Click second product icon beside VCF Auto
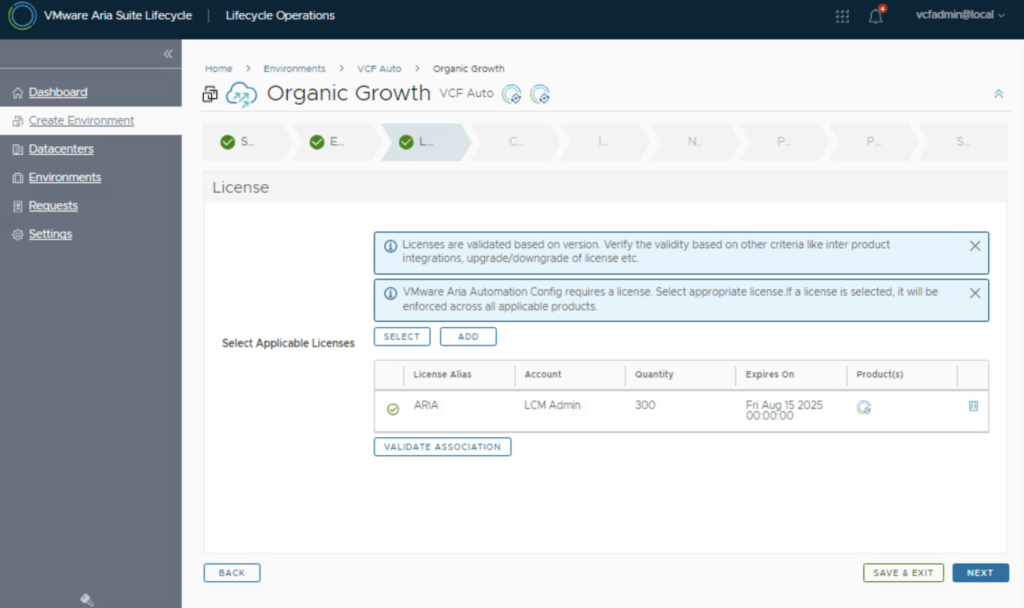 pyautogui.click(x=540, y=94)
